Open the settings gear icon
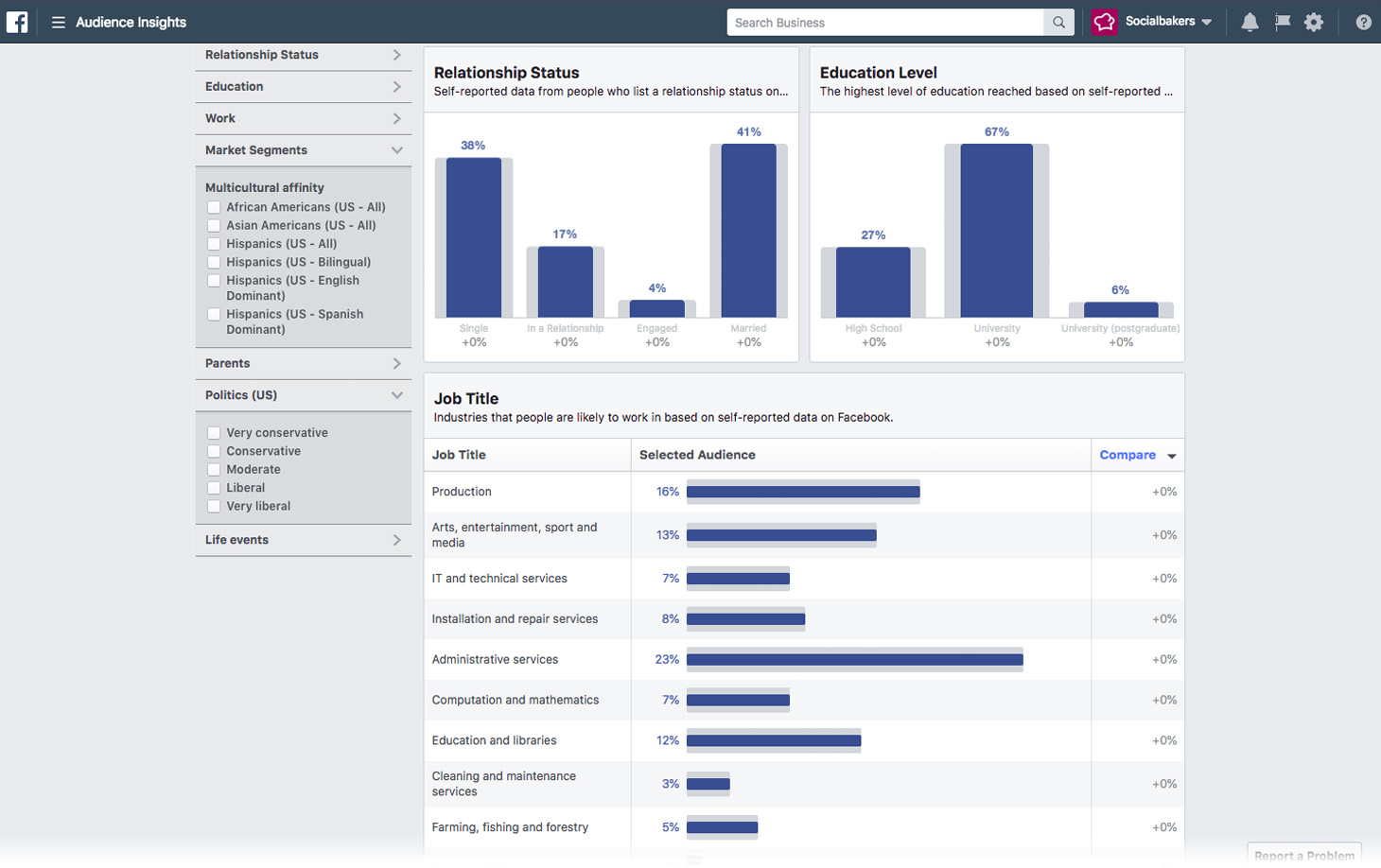1381x868 pixels. coord(1314,22)
